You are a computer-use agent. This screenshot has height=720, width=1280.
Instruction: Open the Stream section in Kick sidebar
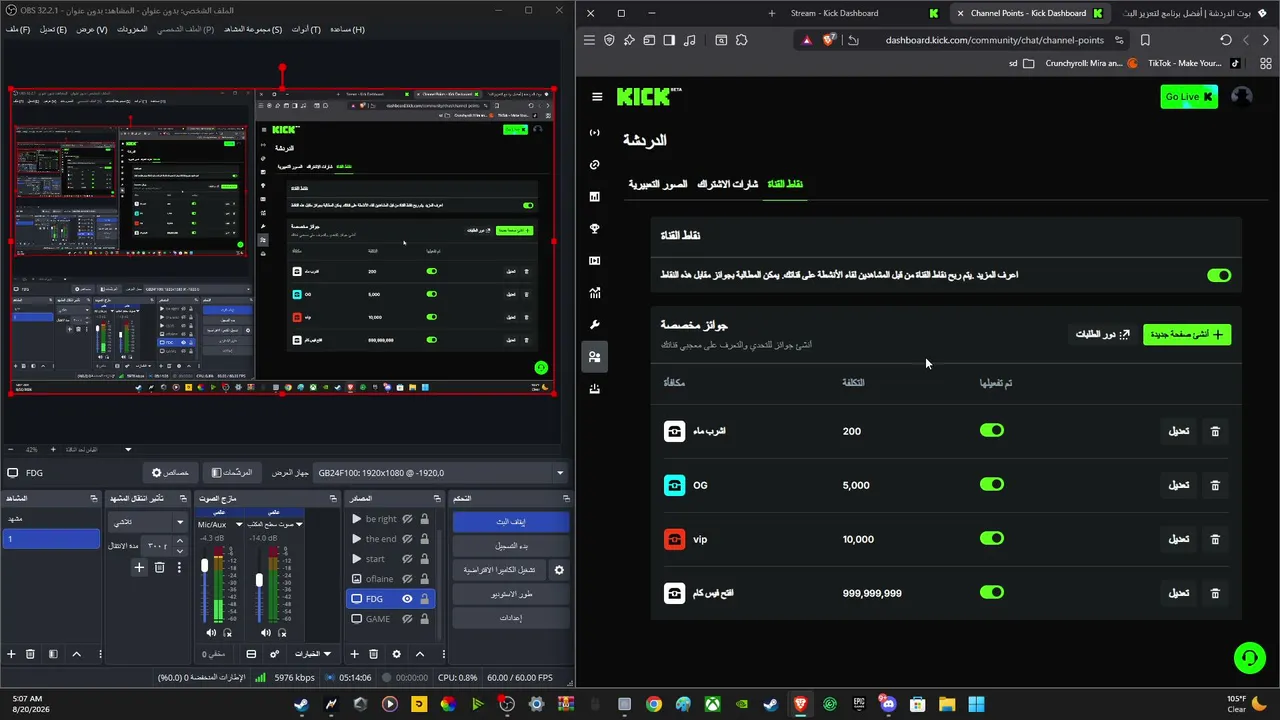(x=595, y=133)
